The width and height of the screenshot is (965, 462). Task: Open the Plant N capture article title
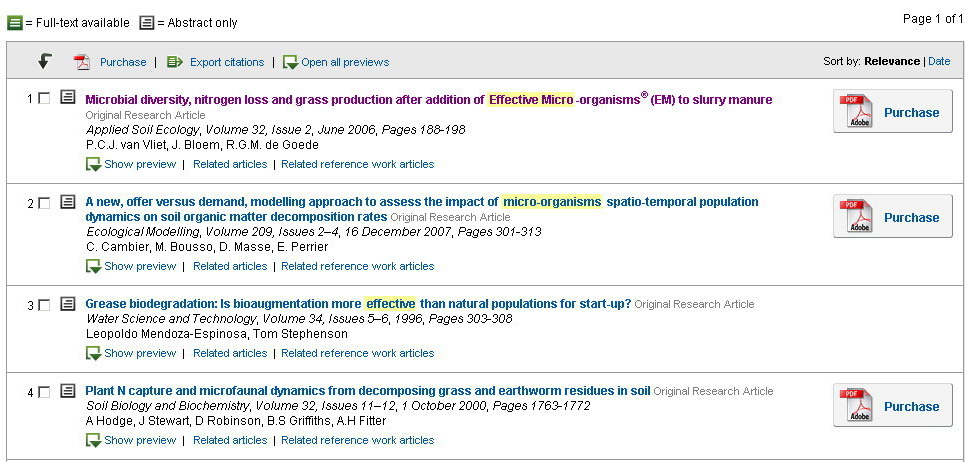point(367,391)
